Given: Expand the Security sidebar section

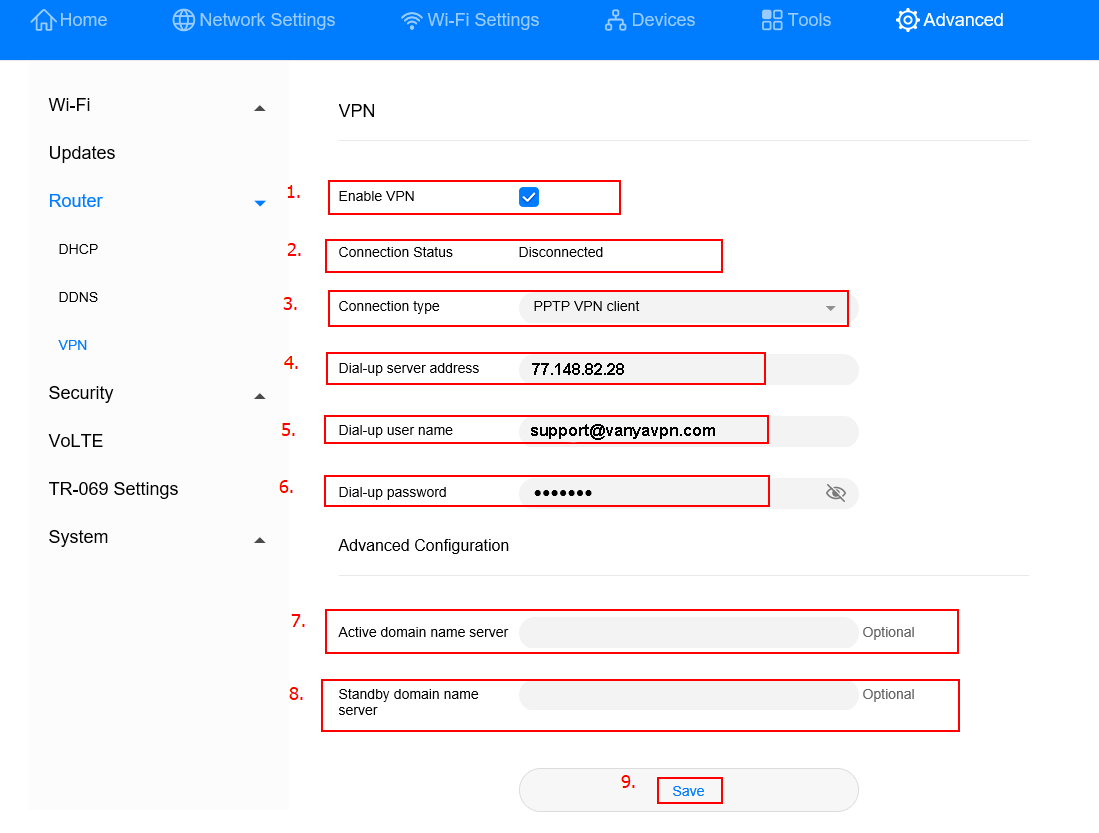Looking at the screenshot, I should pos(260,395).
